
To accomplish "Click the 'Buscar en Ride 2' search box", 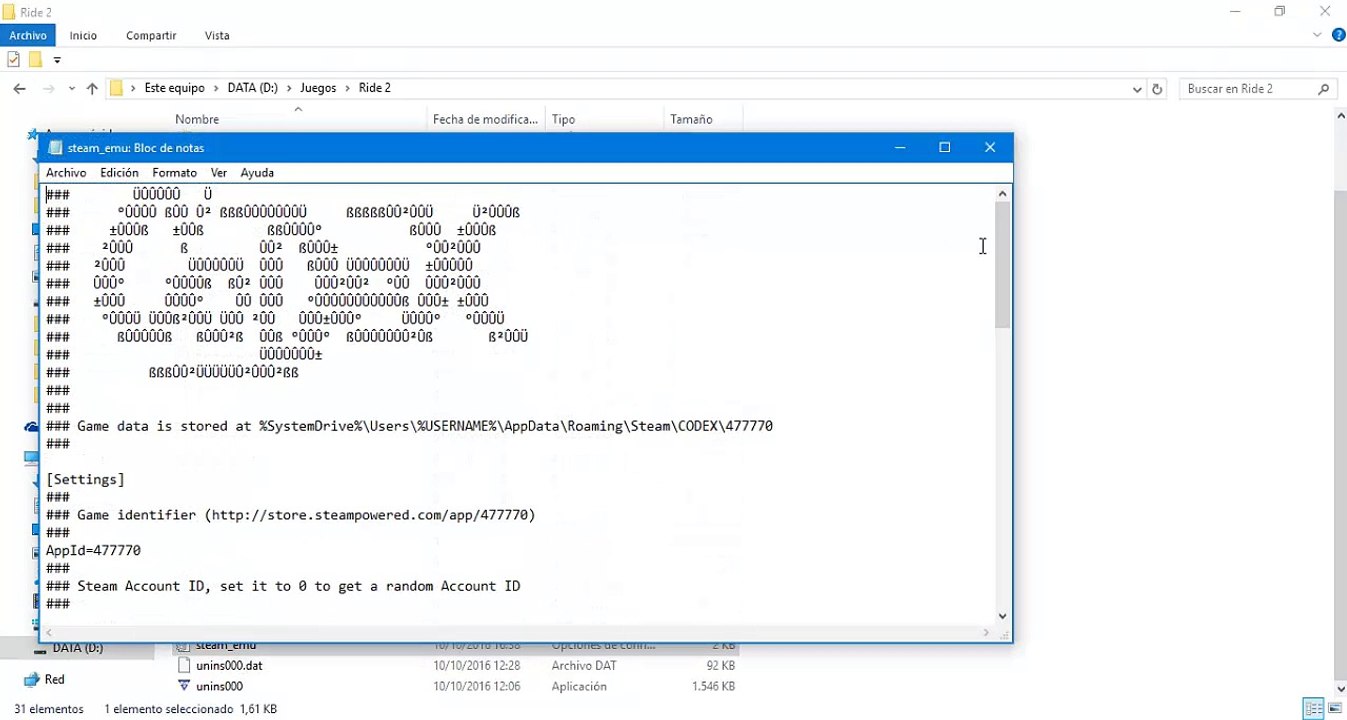I will click(1258, 89).
